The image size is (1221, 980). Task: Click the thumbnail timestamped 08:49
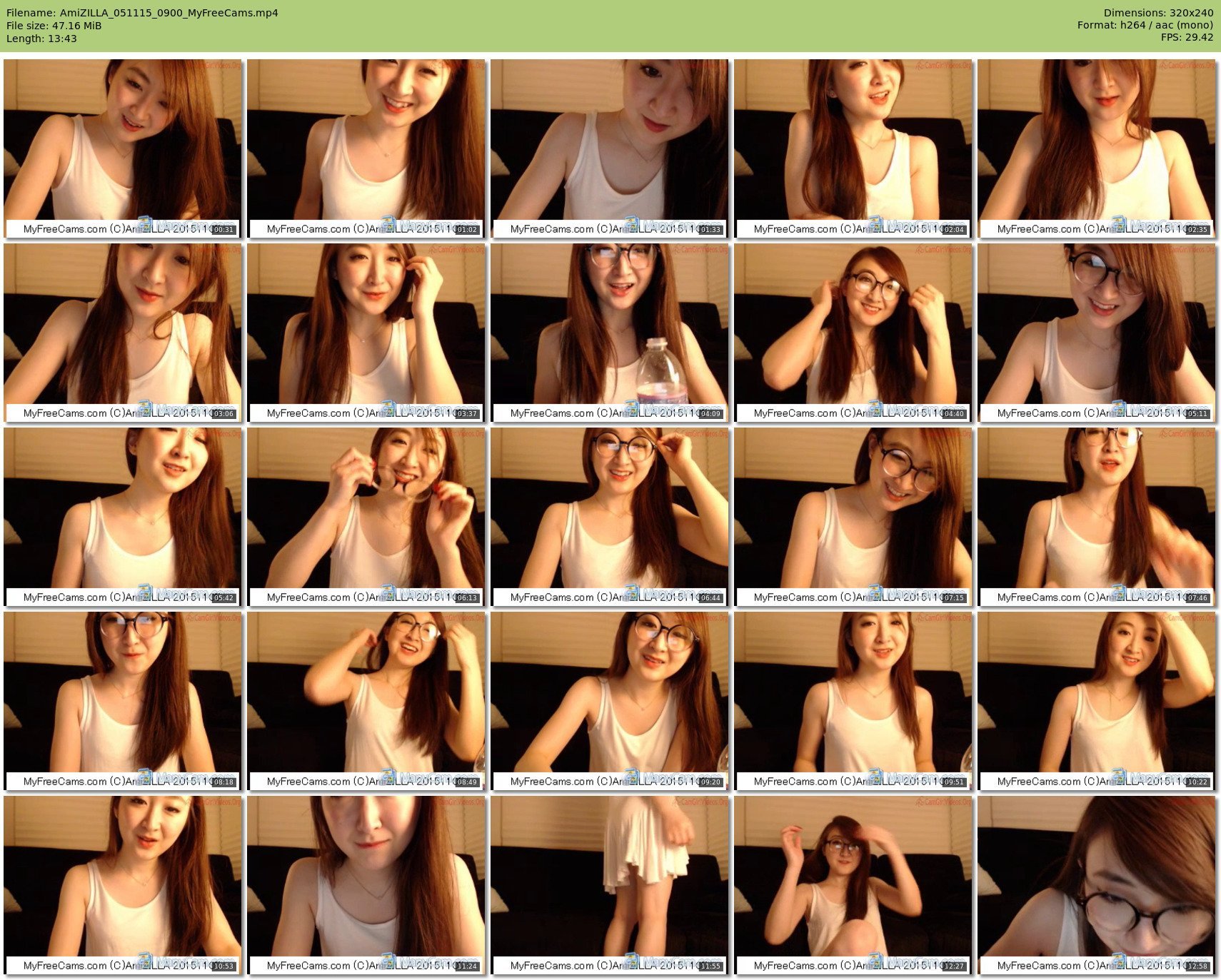tap(366, 701)
